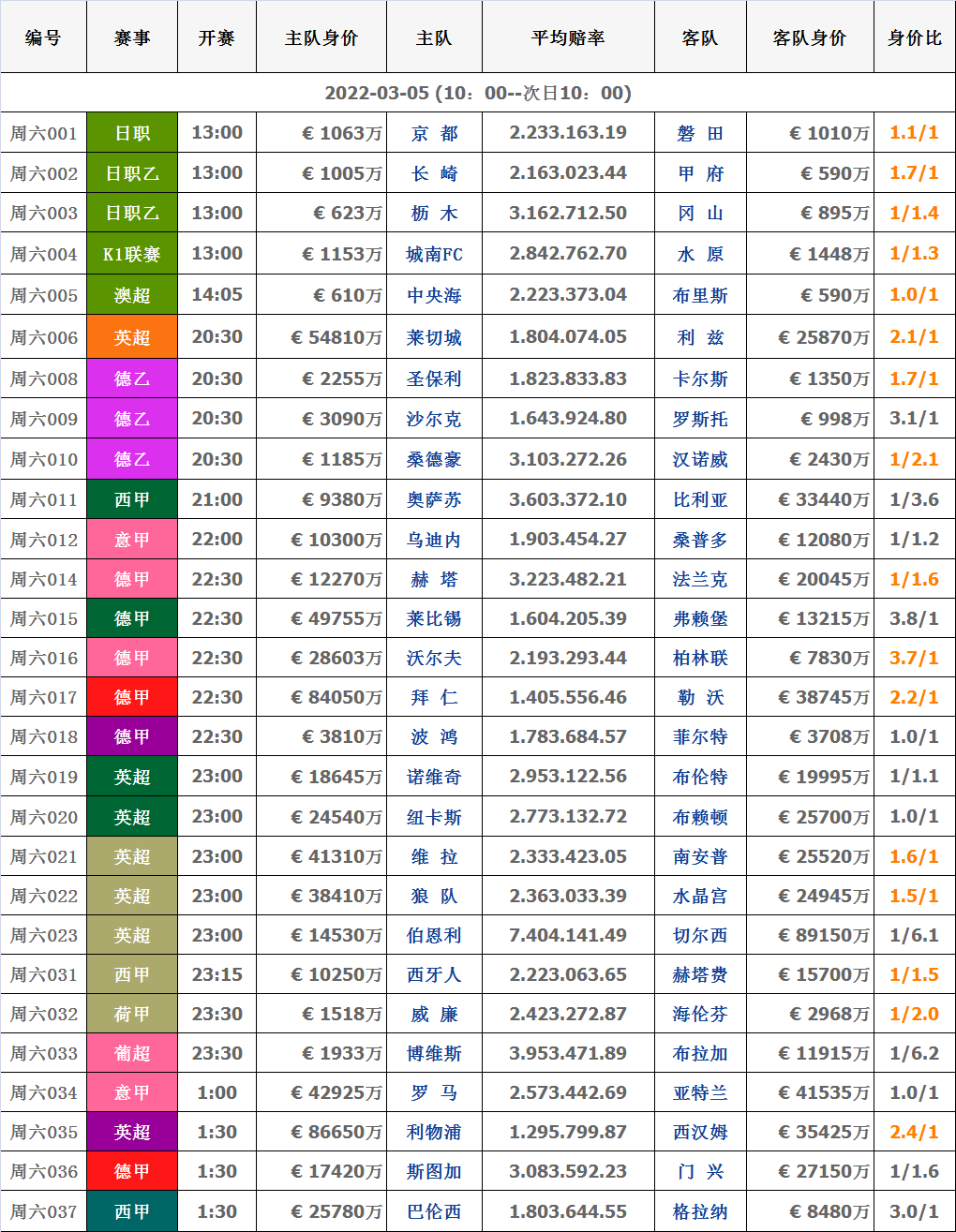Click the K1联赛 league cell
956x1232 pixels.
click(132, 255)
